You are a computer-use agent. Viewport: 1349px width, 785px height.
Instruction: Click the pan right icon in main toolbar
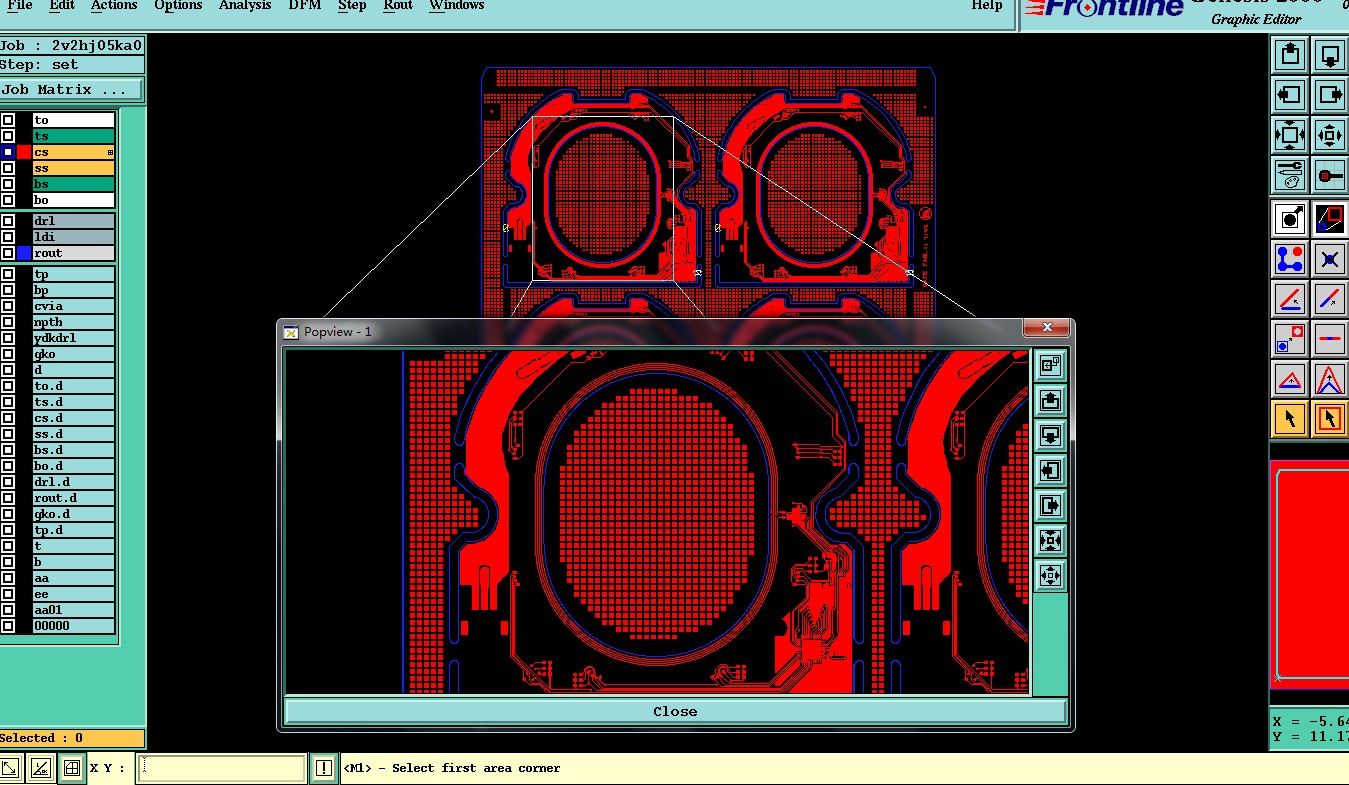point(1329,95)
